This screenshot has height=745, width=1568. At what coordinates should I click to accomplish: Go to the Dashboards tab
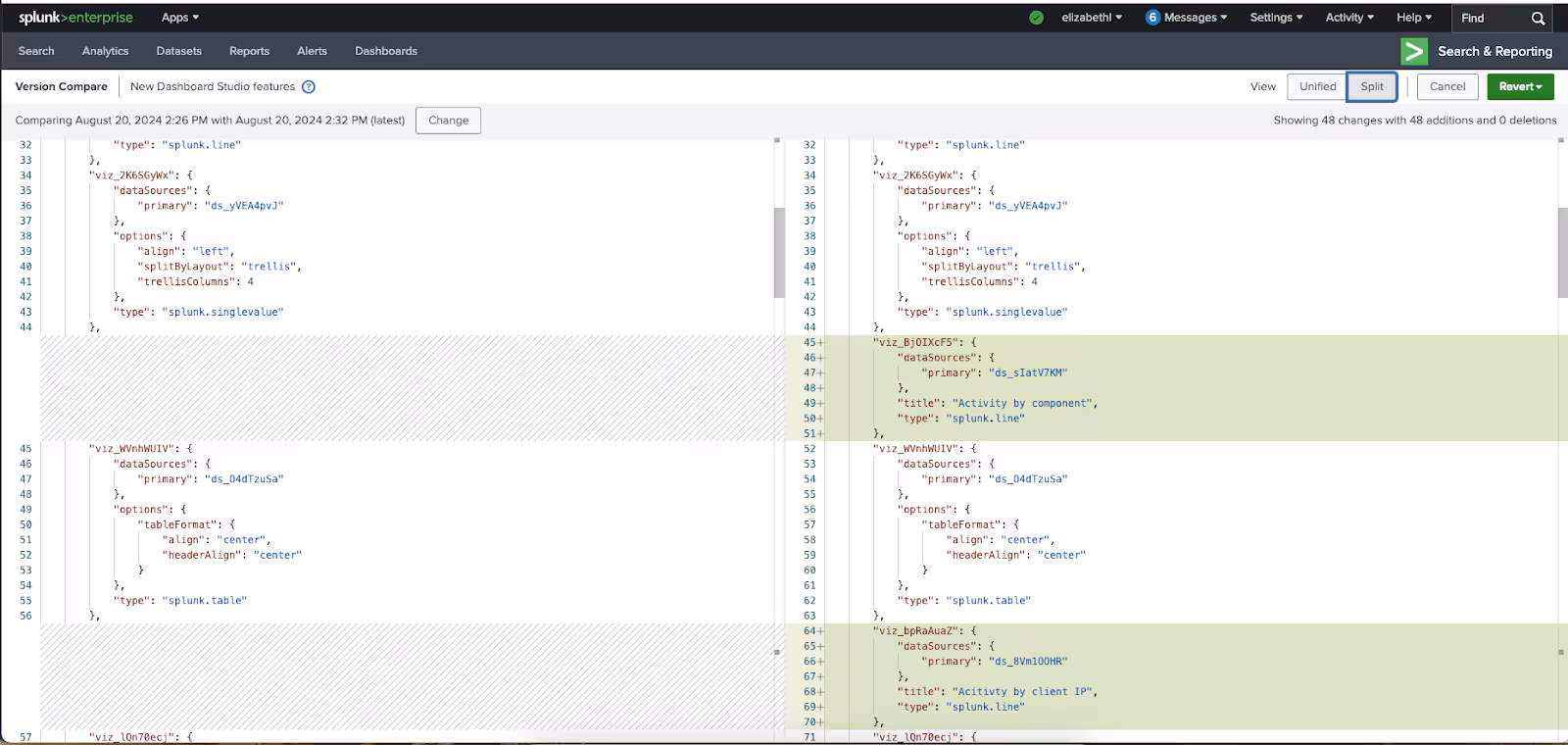pyautogui.click(x=386, y=51)
